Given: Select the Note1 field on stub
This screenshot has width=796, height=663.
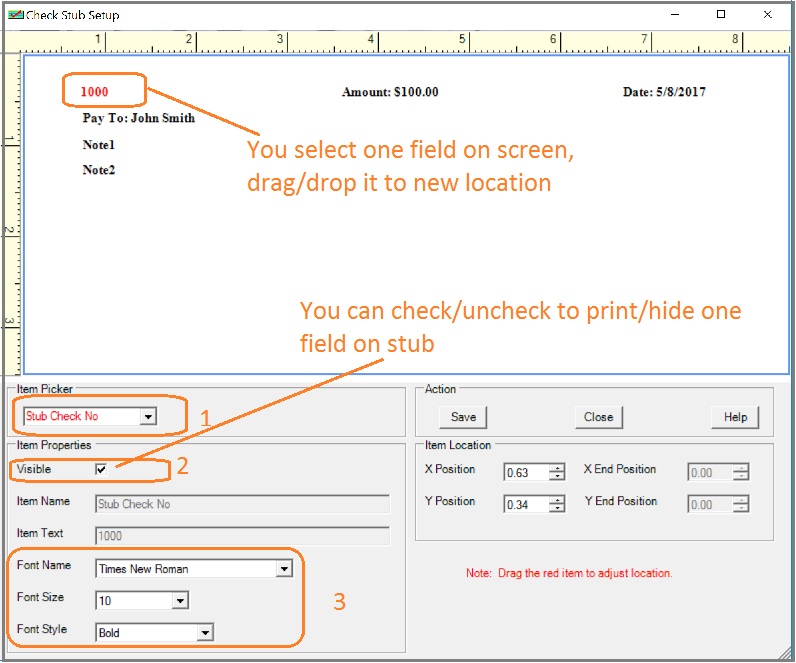Looking at the screenshot, I should click(x=99, y=145).
